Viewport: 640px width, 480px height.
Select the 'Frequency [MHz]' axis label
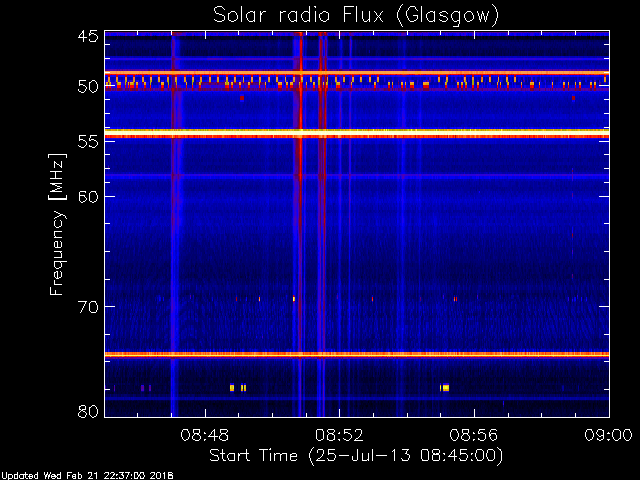pos(57,224)
